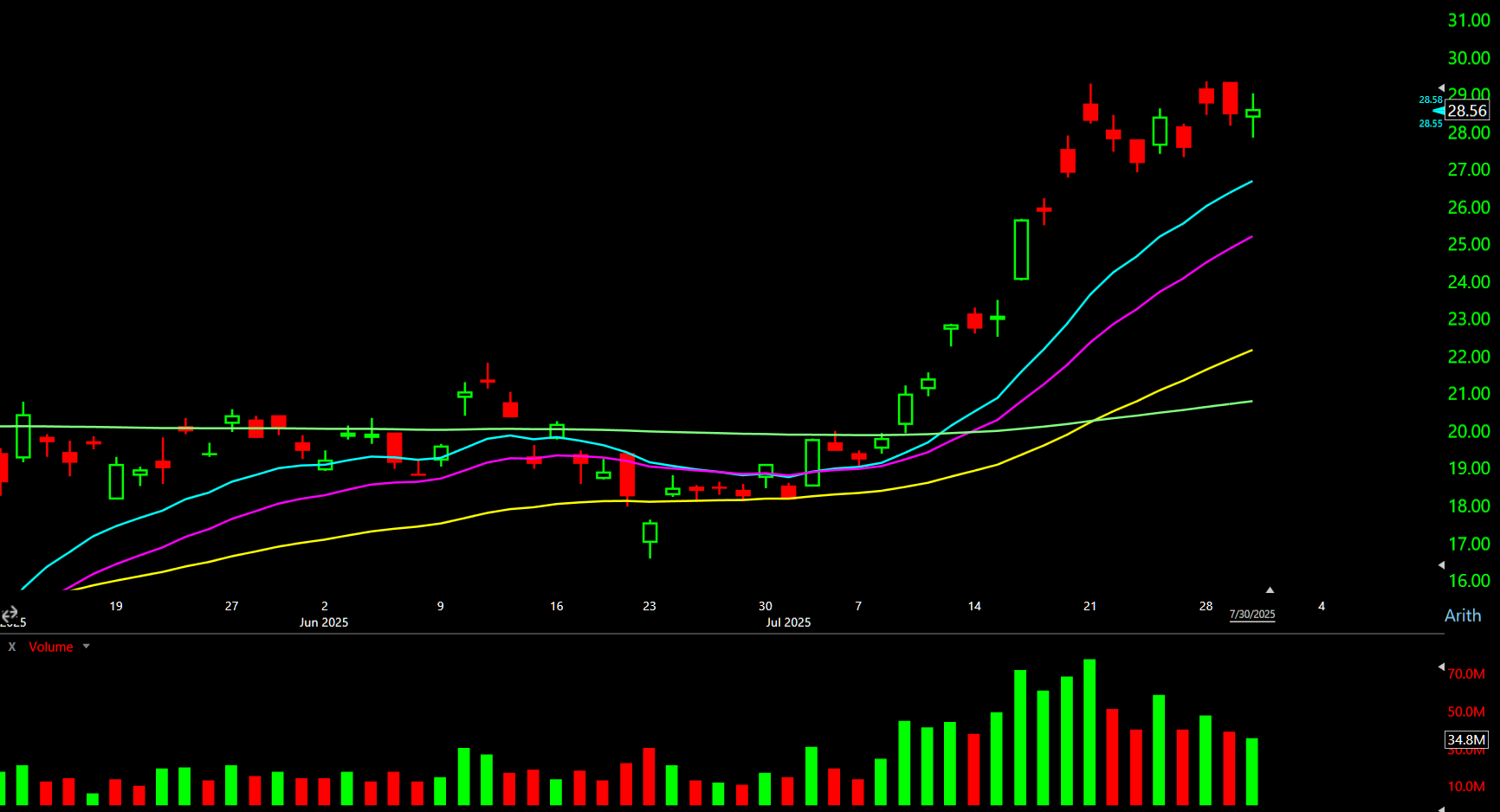Click the cyan current price arrow marker
The height and width of the screenshot is (812, 1500).
1439,111
